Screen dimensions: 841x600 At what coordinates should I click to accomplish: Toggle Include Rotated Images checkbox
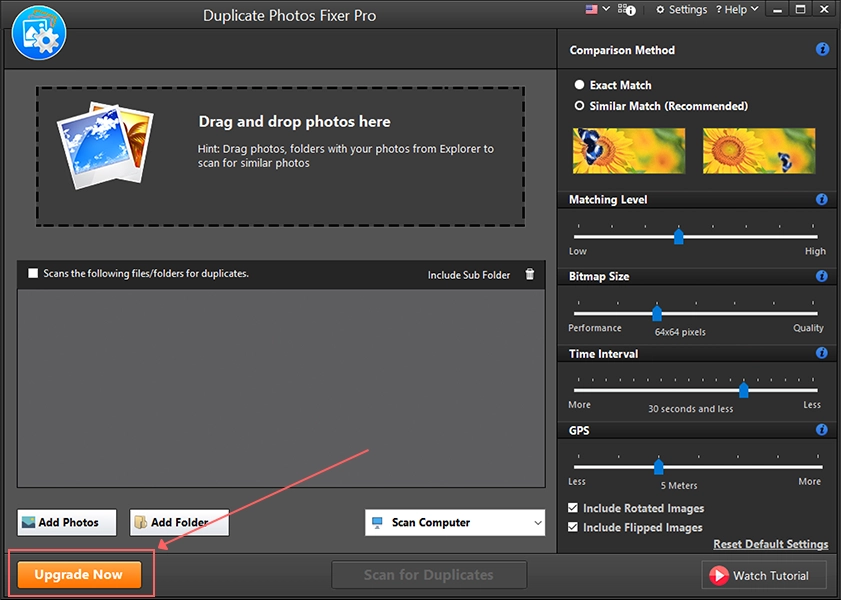[573, 508]
